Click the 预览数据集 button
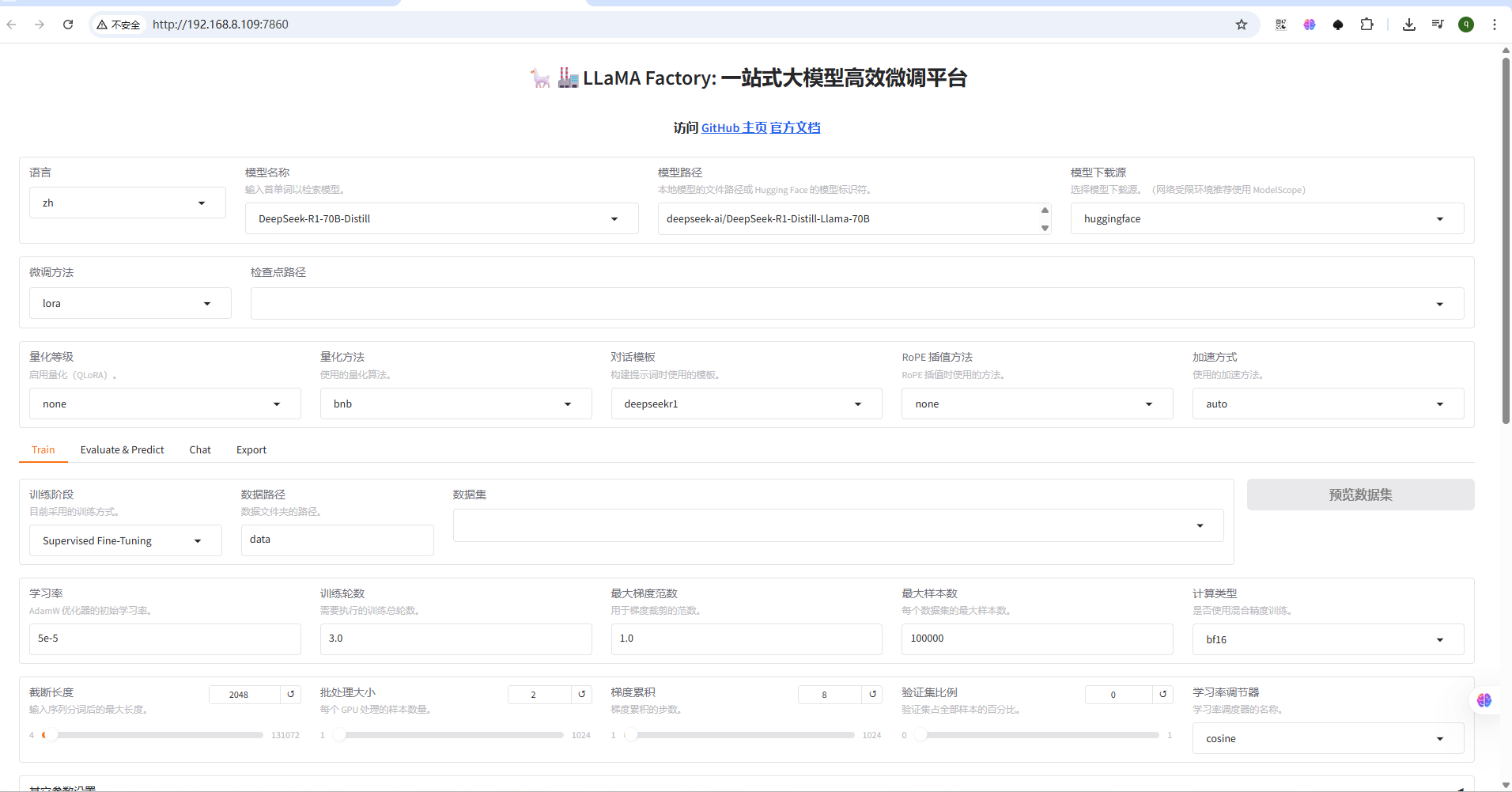1512x792 pixels. point(1360,495)
